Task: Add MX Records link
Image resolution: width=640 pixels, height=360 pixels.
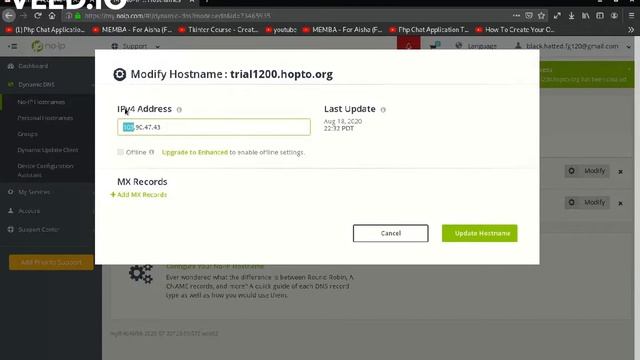Action: click(x=139, y=195)
